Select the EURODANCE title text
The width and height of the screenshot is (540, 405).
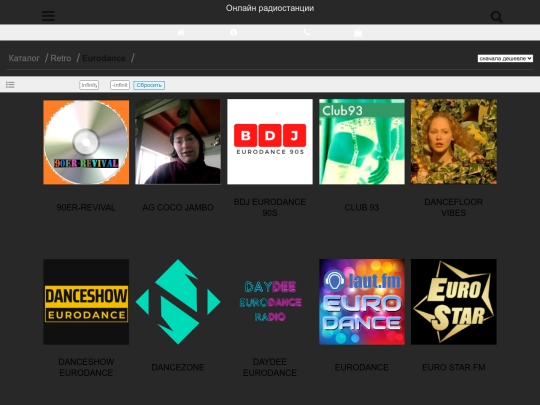tap(362, 367)
